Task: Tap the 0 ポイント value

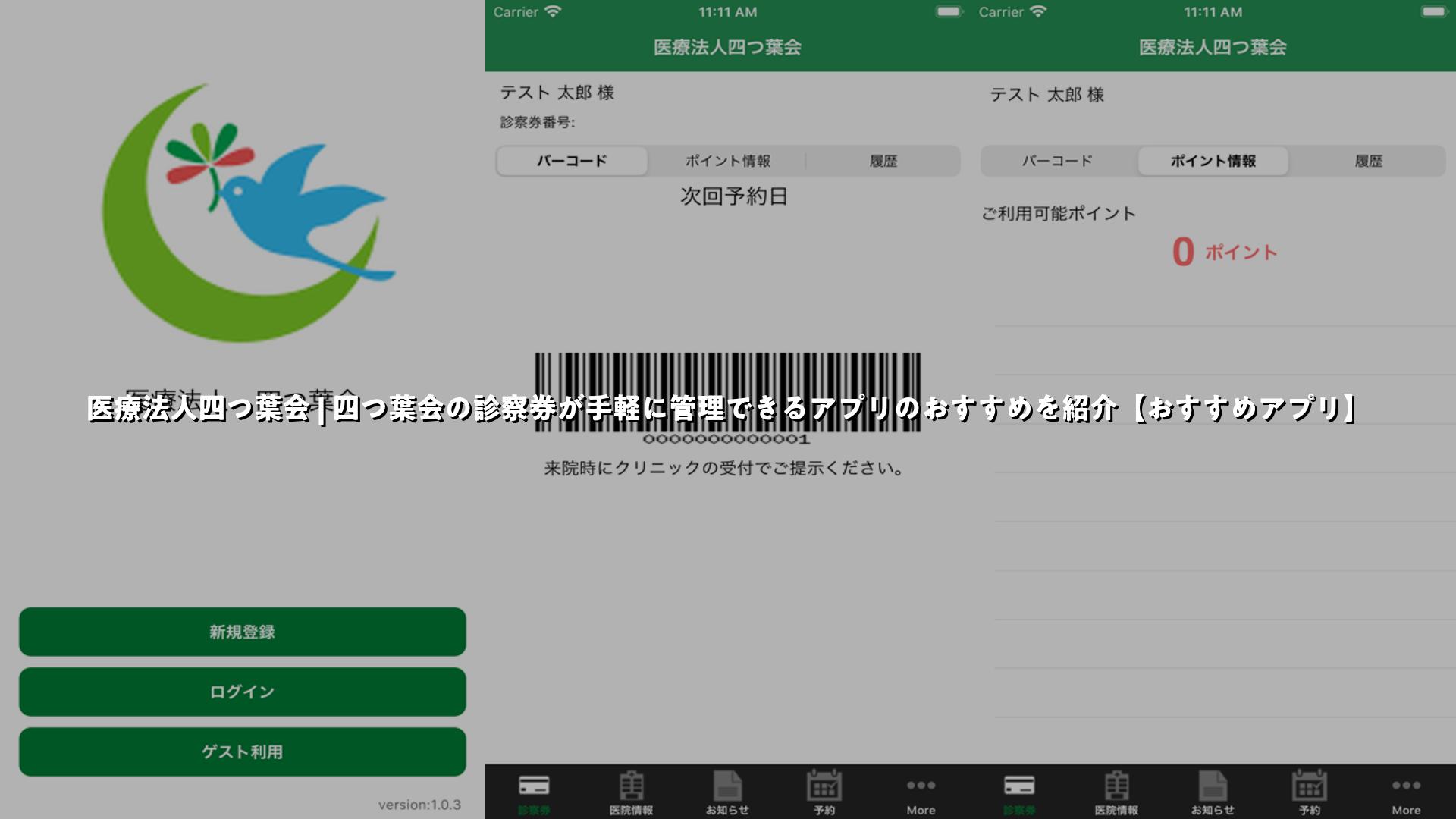Action: pyautogui.click(x=1224, y=252)
